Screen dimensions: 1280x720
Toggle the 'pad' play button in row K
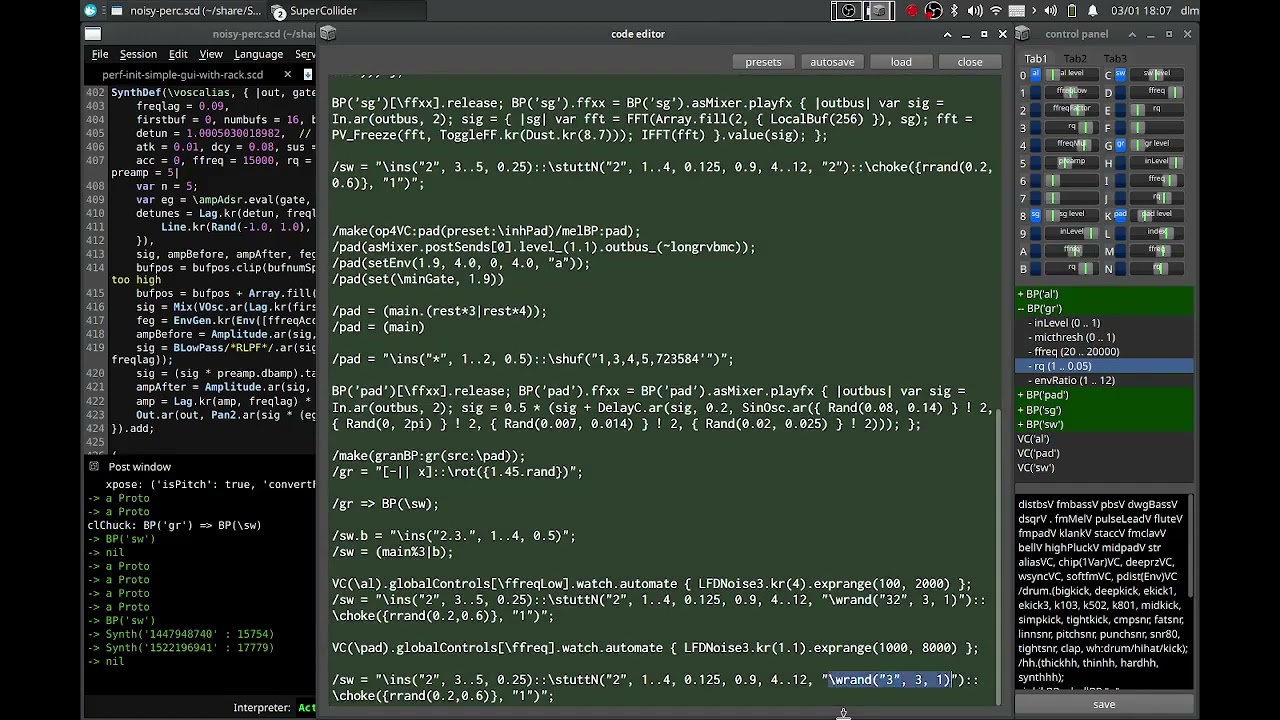pyautogui.click(x=1120, y=215)
